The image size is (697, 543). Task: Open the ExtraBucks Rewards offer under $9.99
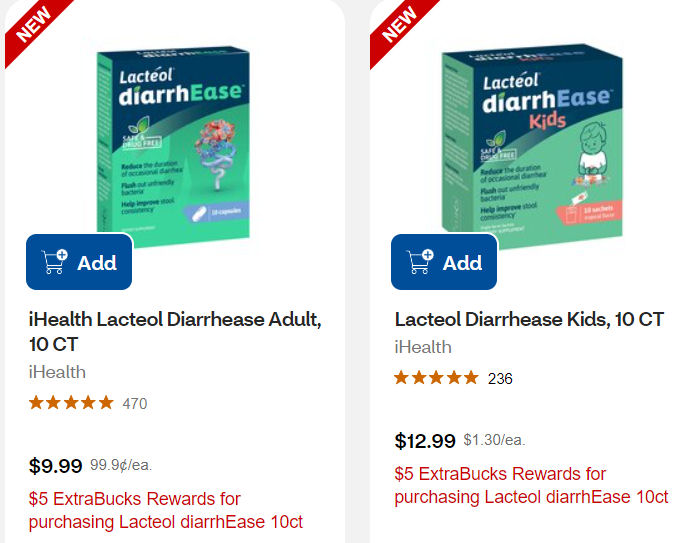pos(165,510)
